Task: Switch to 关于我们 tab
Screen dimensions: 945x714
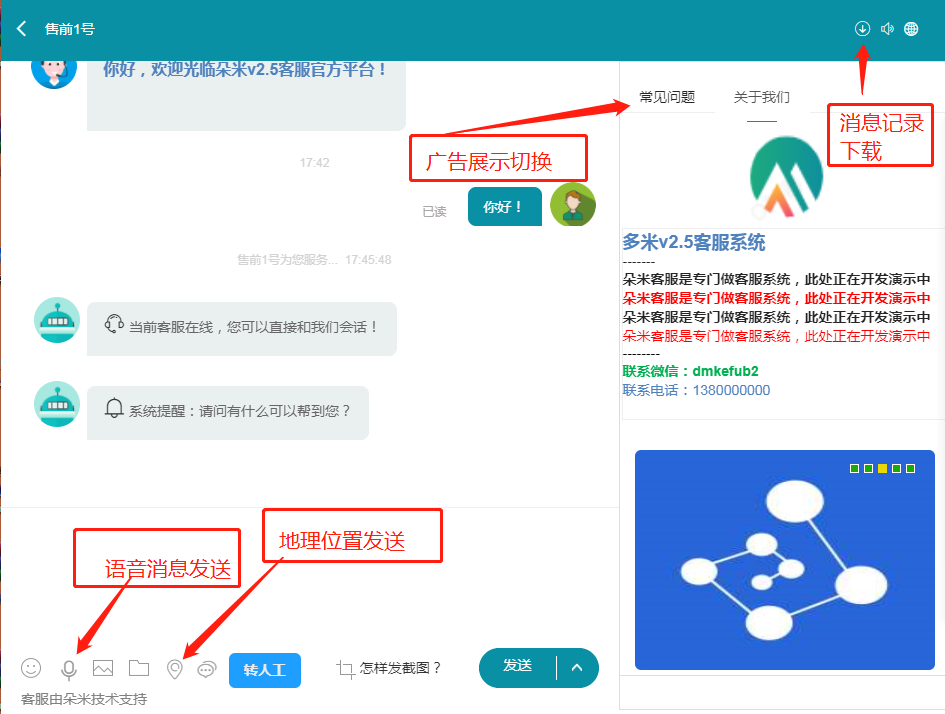Action: coord(762,97)
